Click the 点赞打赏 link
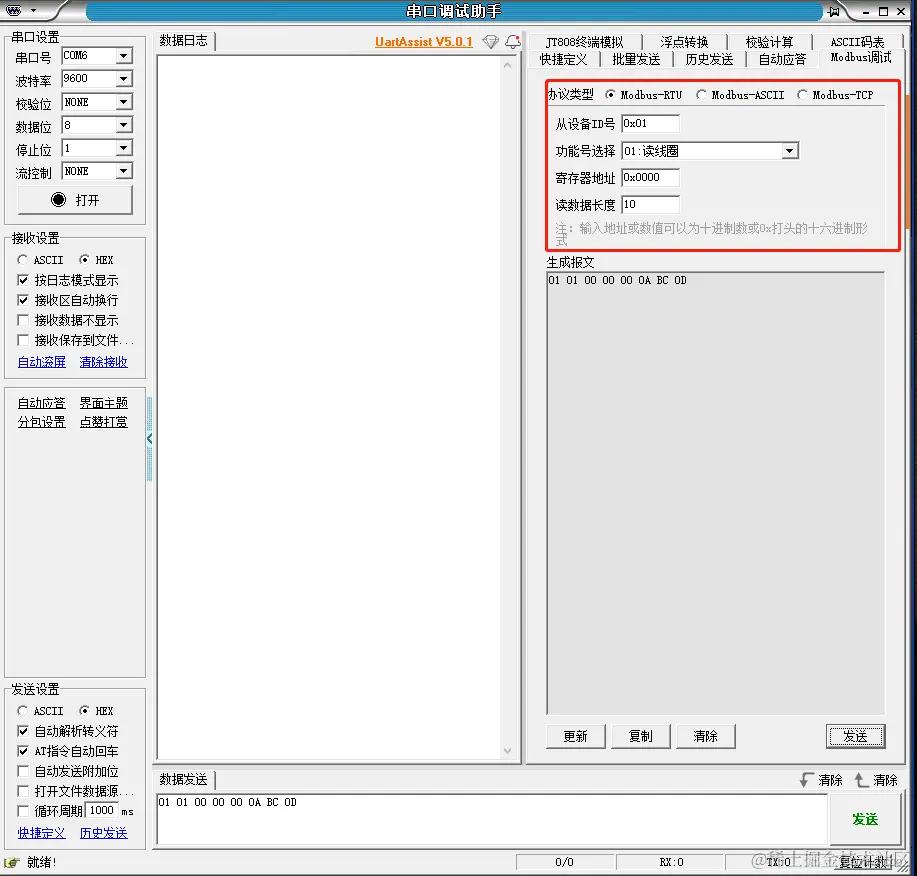The image size is (917, 876). 104,422
